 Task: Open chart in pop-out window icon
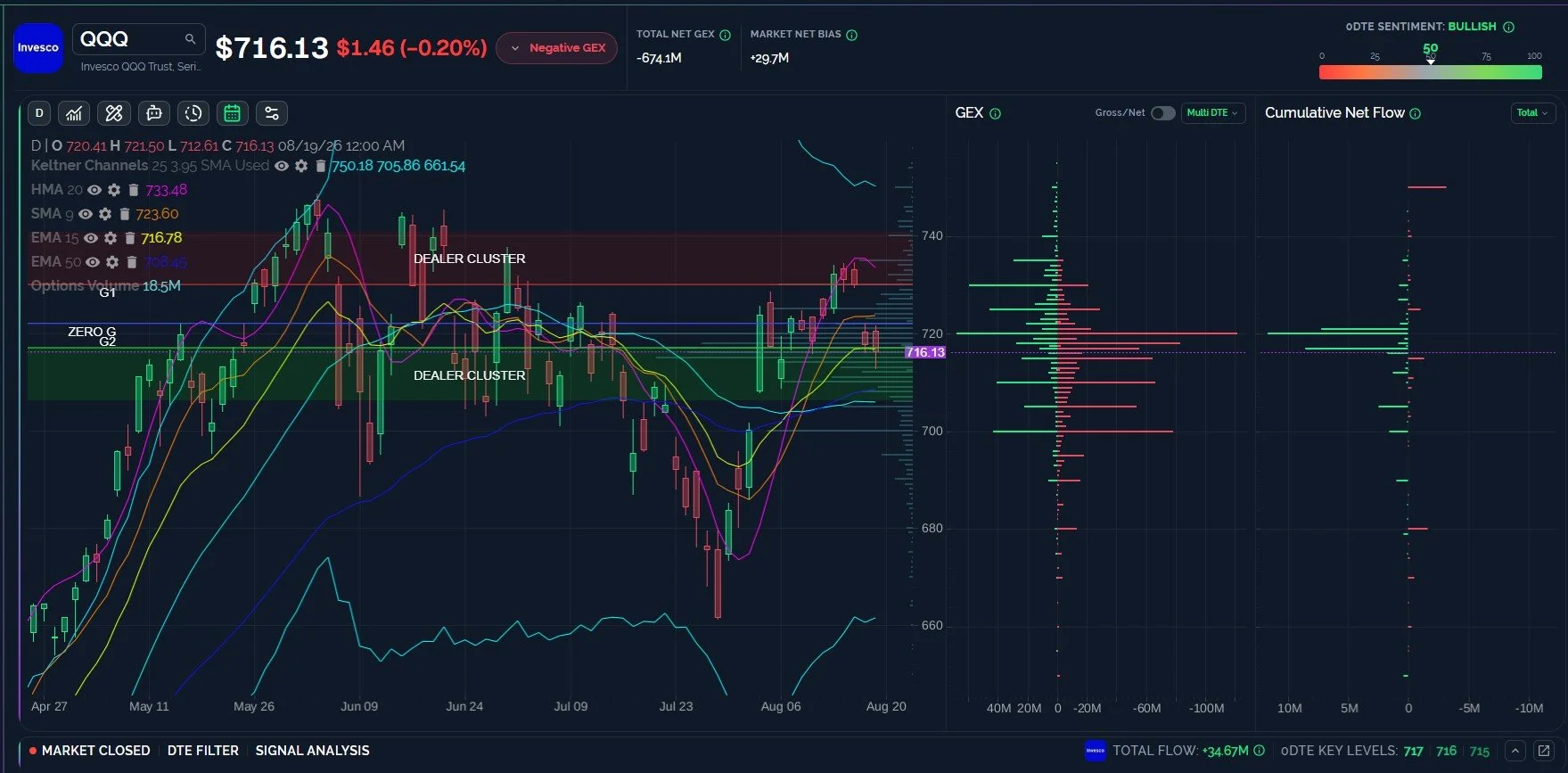[1544, 751]
